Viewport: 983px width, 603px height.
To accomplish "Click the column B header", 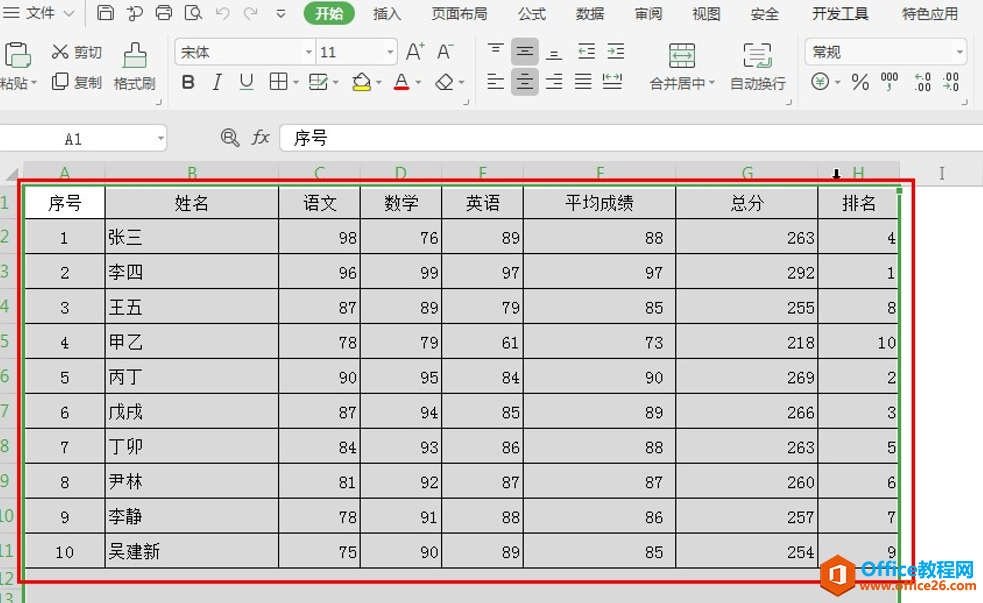I will tap(192, 172).
